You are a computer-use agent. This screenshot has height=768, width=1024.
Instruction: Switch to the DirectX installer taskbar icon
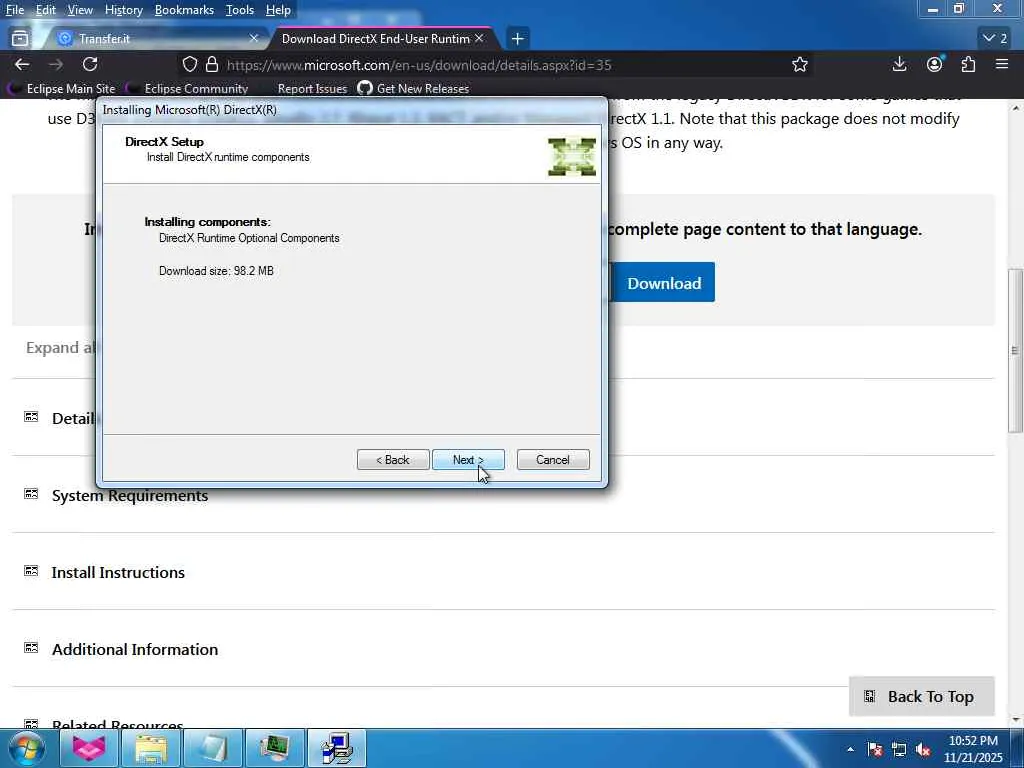[x=337, y=748]
